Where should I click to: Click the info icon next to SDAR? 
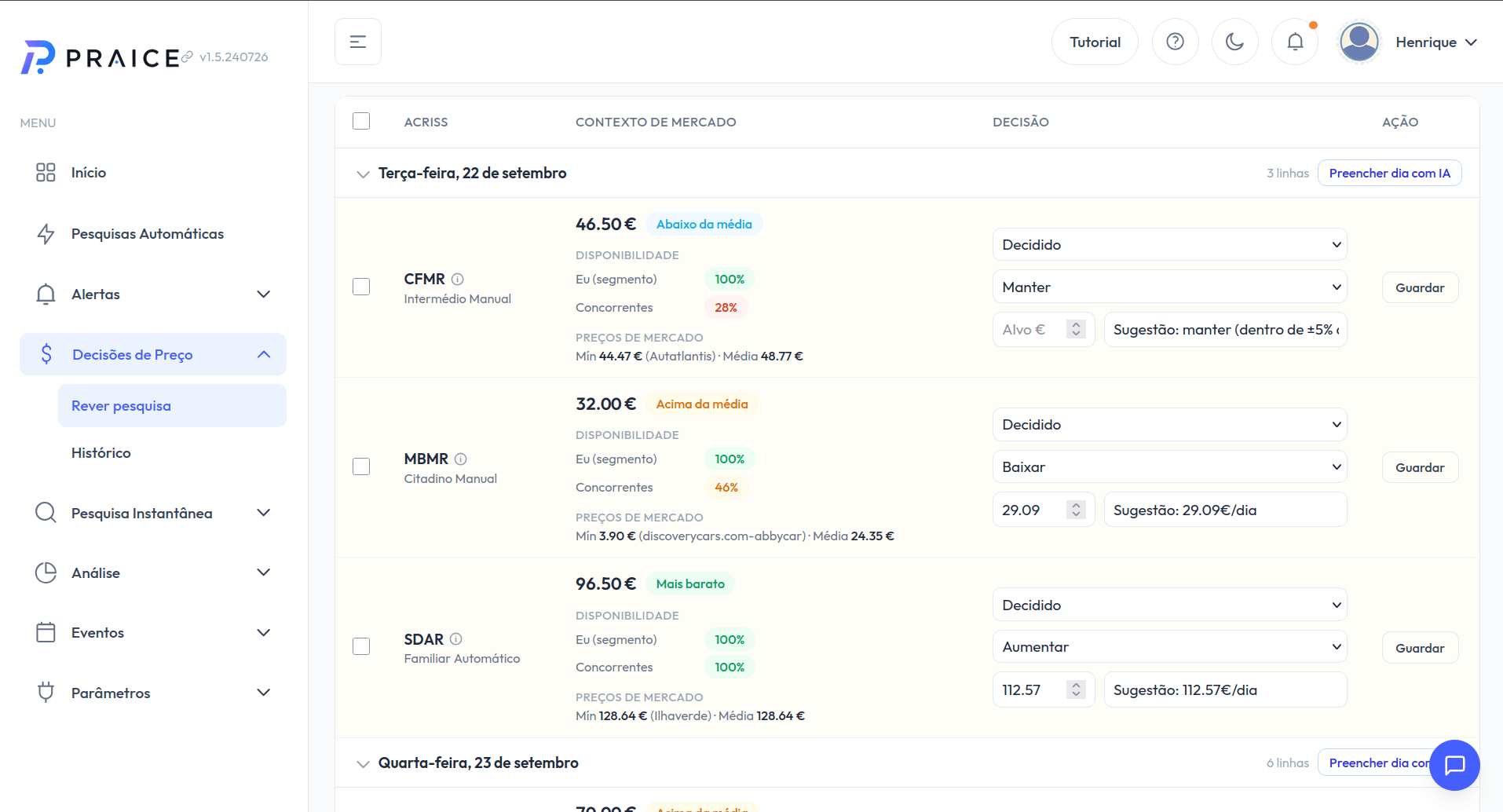point(456,639)
